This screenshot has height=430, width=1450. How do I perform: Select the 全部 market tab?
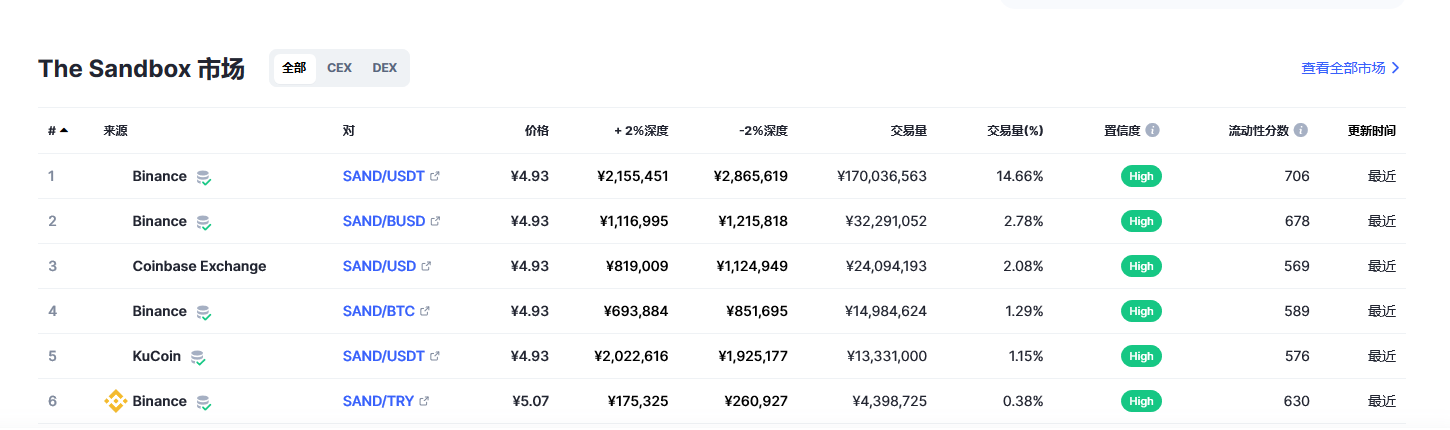click(x=294, y=68)
